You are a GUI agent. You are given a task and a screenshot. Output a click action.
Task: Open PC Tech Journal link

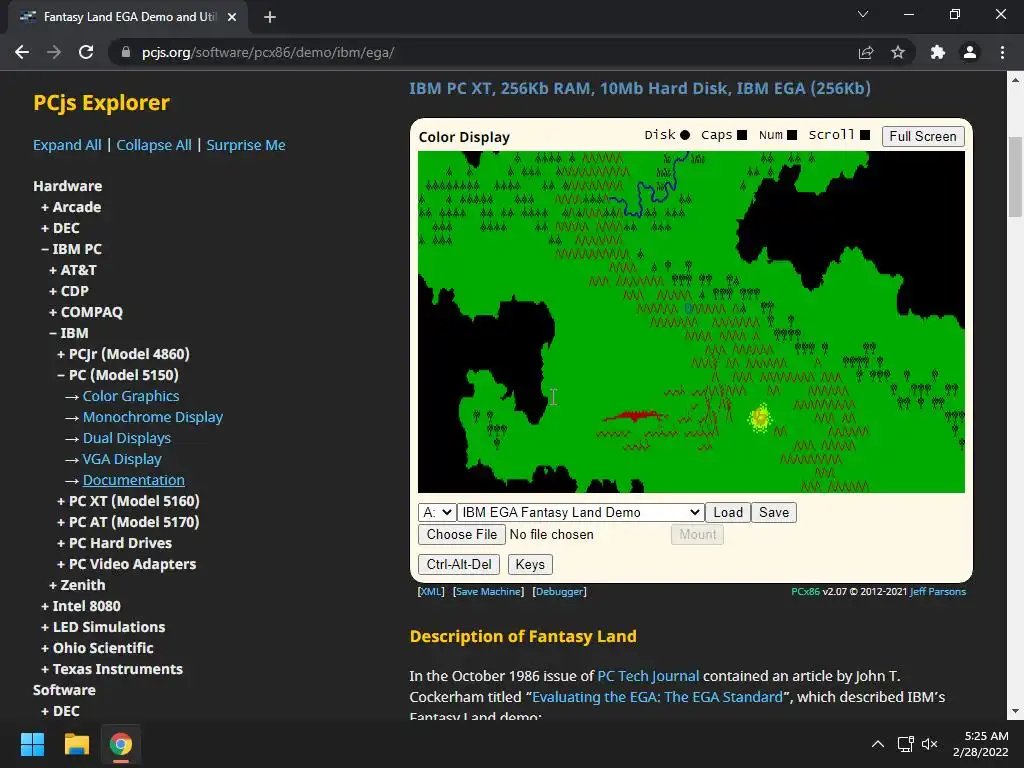(x=648, y=676)
